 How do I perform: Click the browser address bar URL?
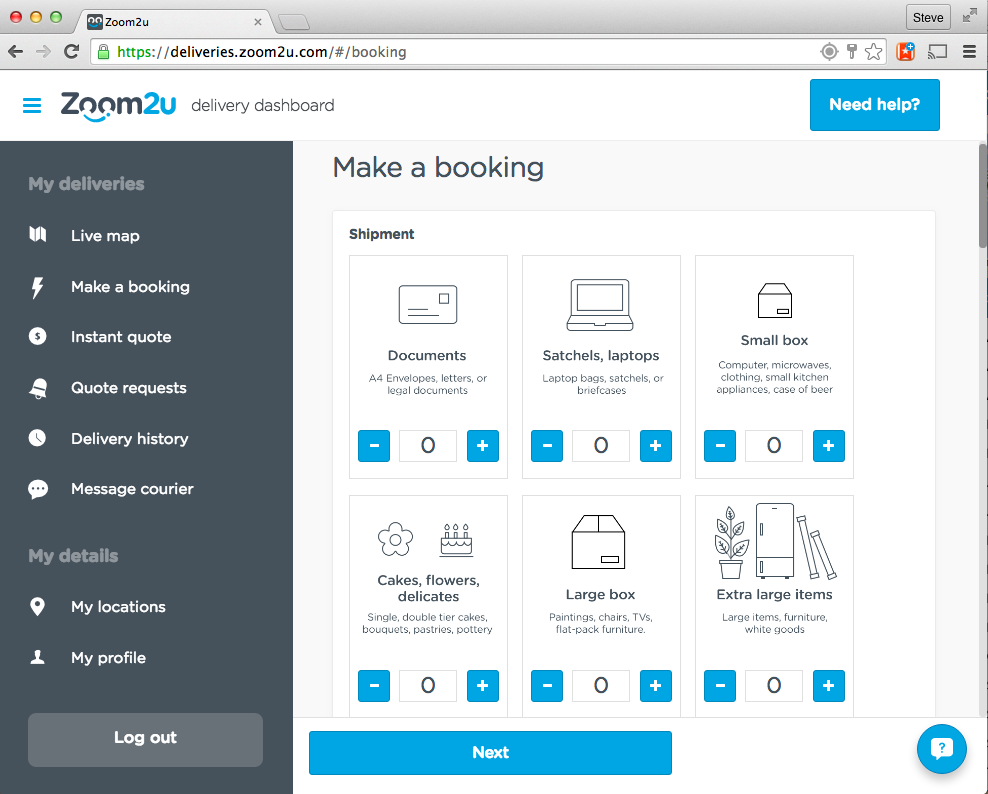click(261, 52)
